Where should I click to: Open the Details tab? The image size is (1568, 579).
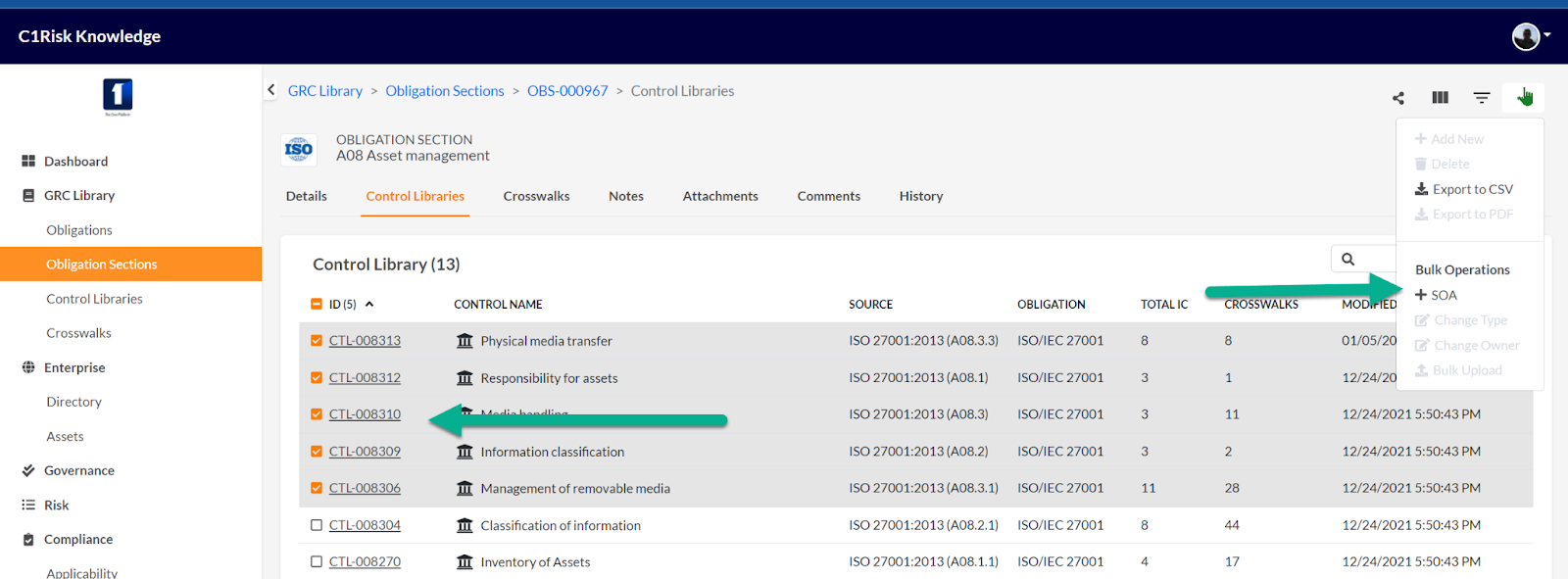click(307, 196)
